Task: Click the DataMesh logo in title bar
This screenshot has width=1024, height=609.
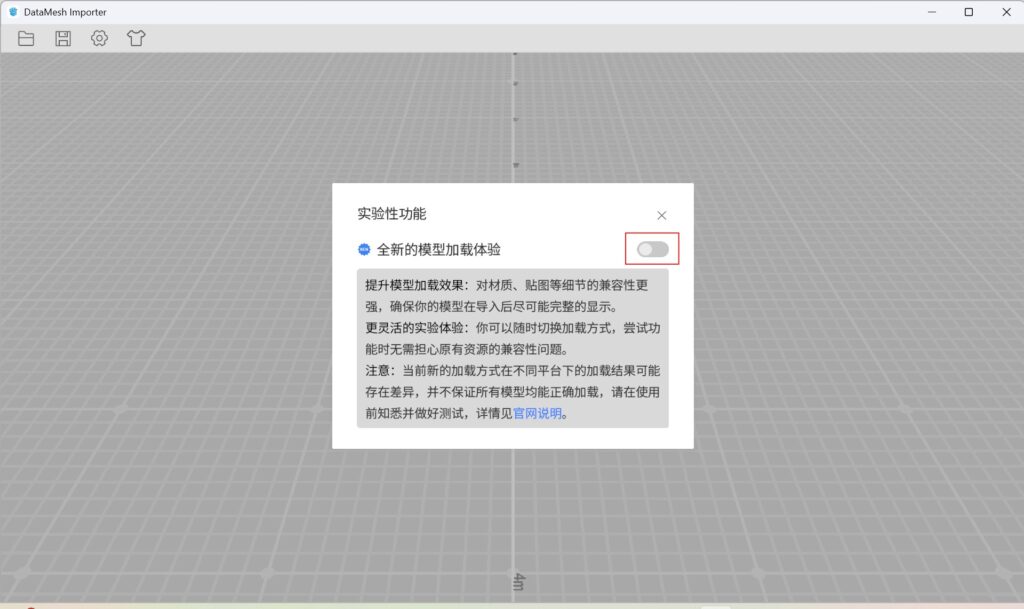Action: point(13,12)
